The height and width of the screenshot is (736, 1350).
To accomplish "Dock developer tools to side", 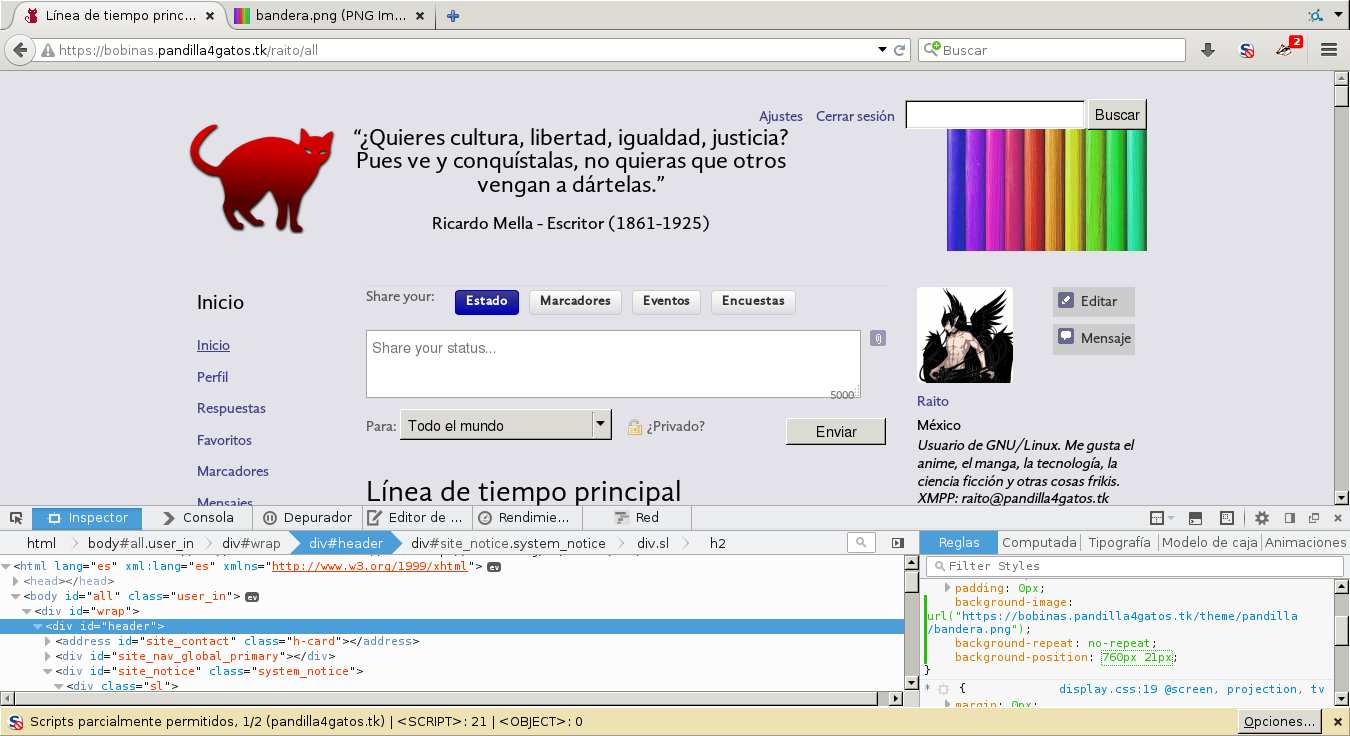I will (1290, 518).
